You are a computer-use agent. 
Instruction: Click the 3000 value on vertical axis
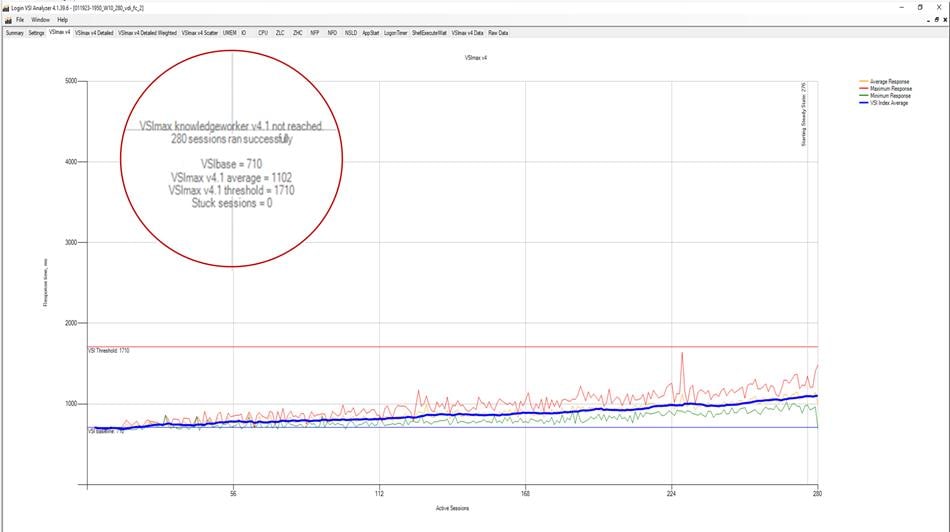(71, 242)
